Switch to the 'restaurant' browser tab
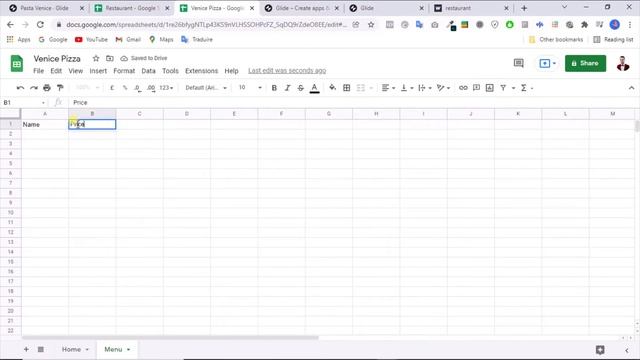This screenshot has width=640, height=360. pos(471,8)
